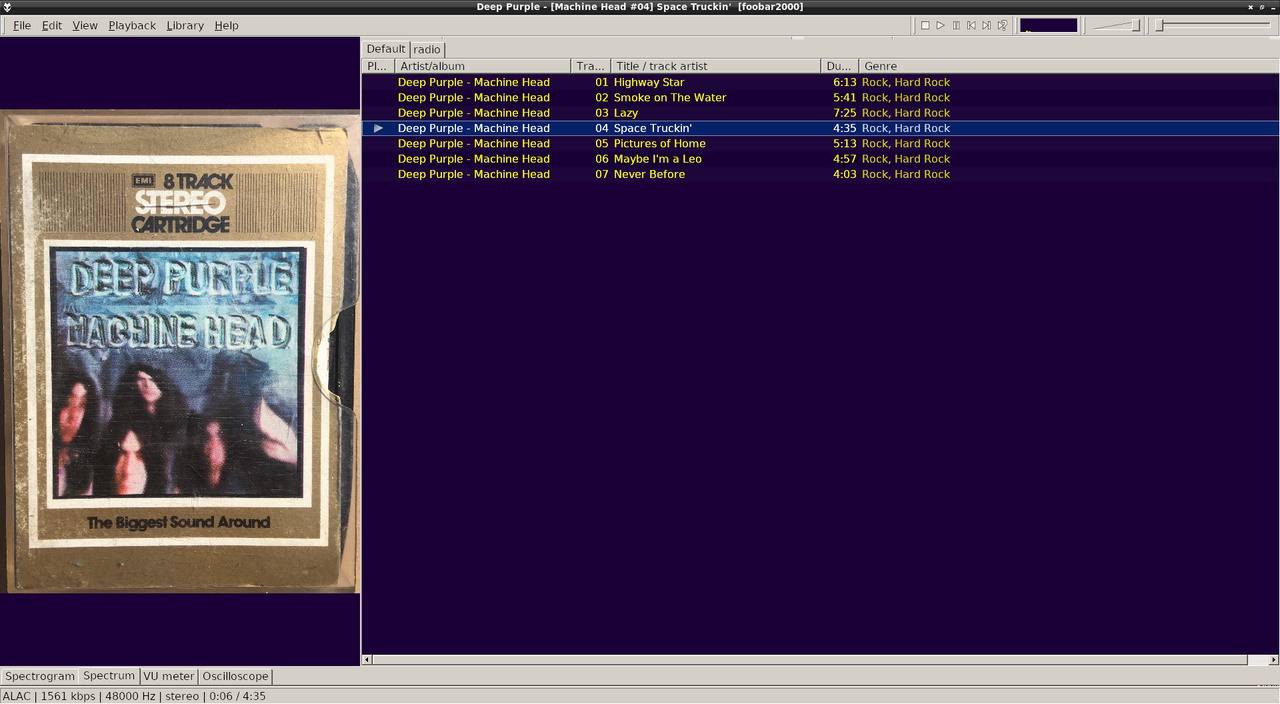Click the Stop playback button
Image resolution: width=1280 pixels, height=704 pixels.
(x=925, y=25)
